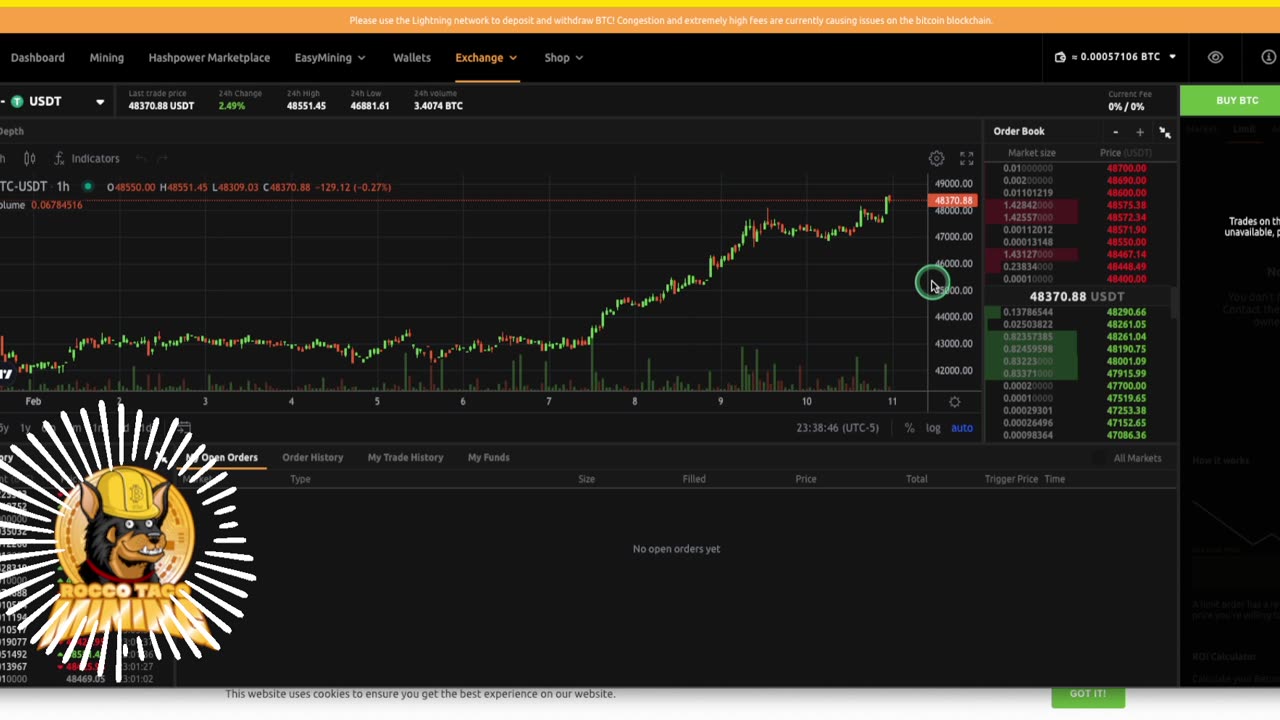Select bid price 48290.66 in order book
Screen dimensions: 1280x720
[1126, 312]
